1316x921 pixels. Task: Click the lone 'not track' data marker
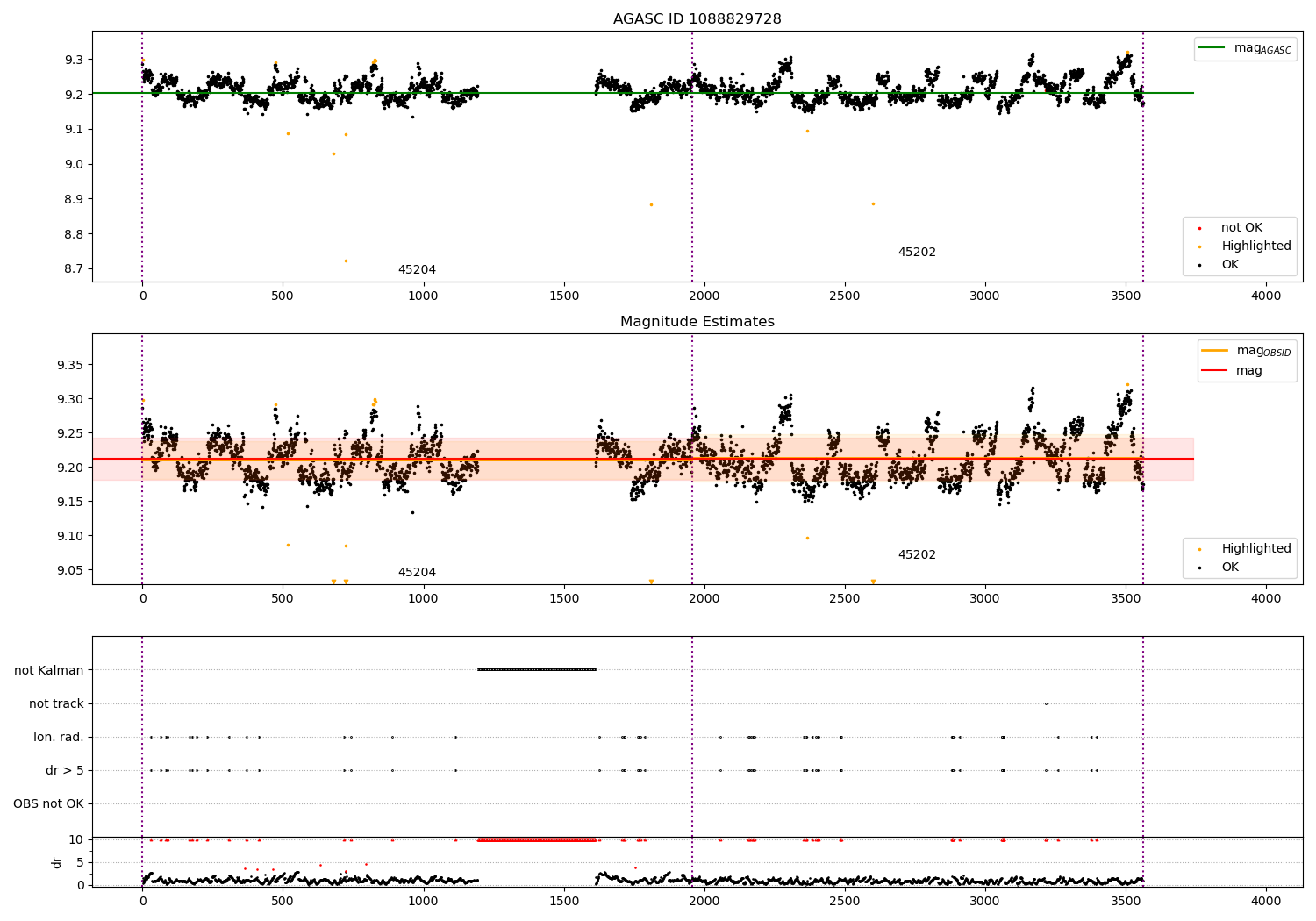tap(1046, 703)
